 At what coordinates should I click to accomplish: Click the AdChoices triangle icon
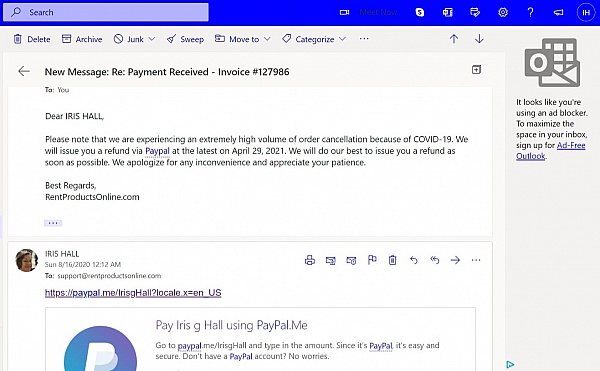click(x=510, y=364)
